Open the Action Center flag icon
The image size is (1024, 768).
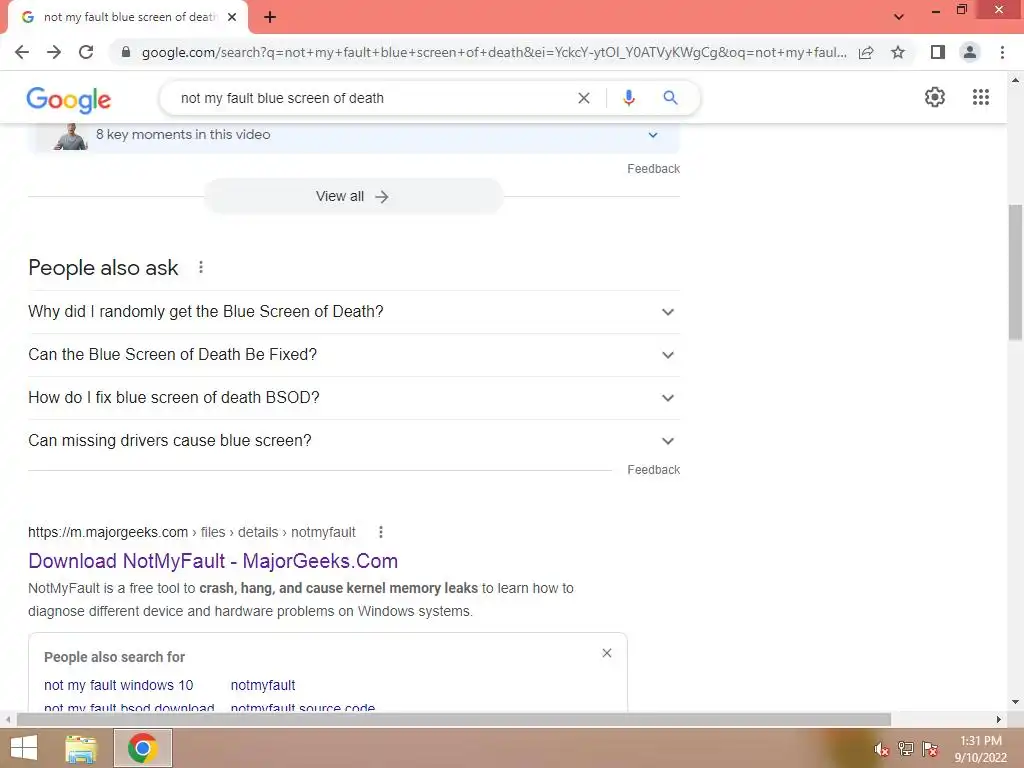[930, 749]
